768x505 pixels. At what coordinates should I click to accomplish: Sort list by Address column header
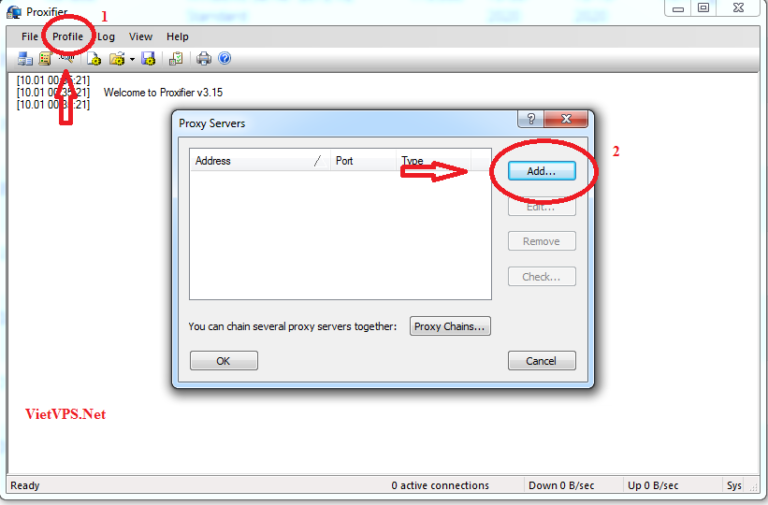[260, 161]
